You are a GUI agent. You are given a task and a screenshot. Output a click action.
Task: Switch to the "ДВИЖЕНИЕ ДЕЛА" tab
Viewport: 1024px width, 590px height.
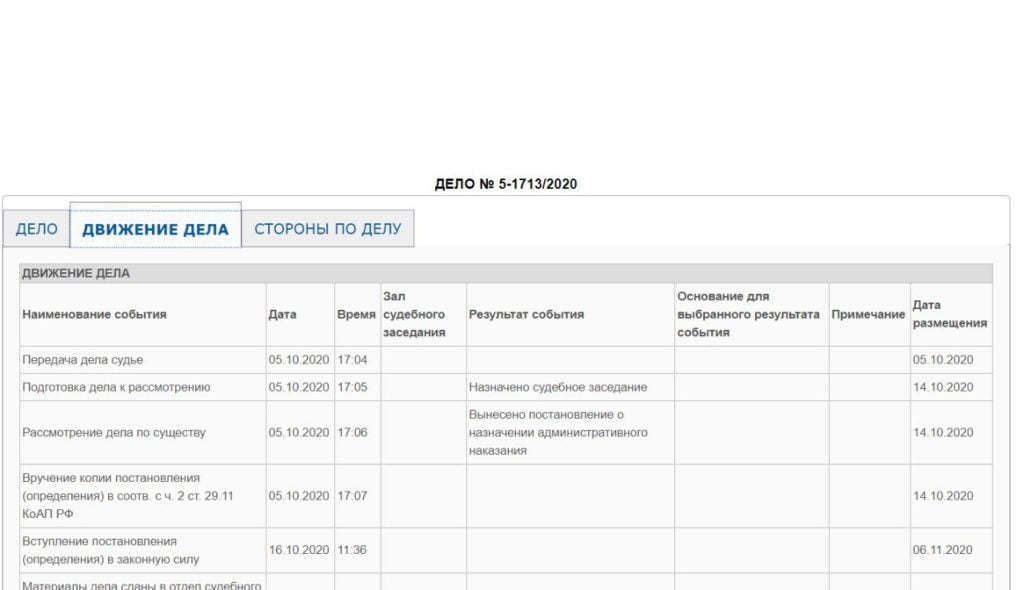(x=155, y=229)
